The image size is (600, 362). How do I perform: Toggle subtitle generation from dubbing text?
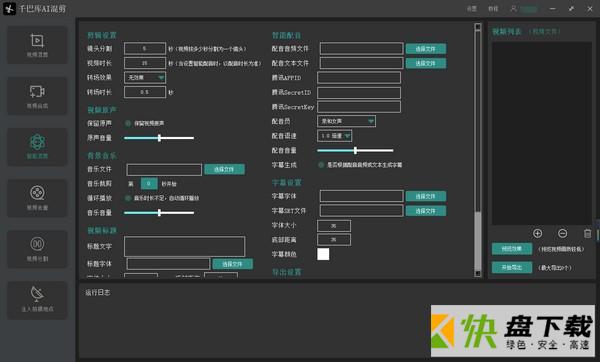pos(321,165)
